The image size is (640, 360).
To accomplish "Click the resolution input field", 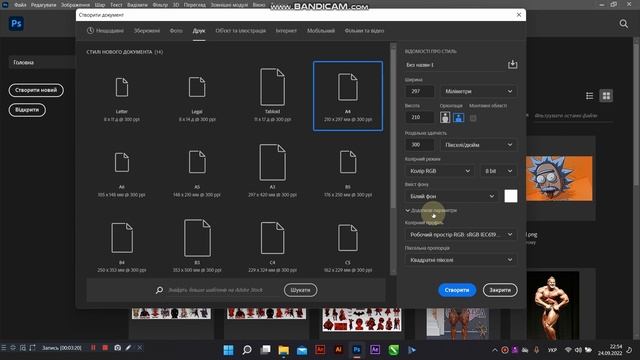I will tap(420, 145).
